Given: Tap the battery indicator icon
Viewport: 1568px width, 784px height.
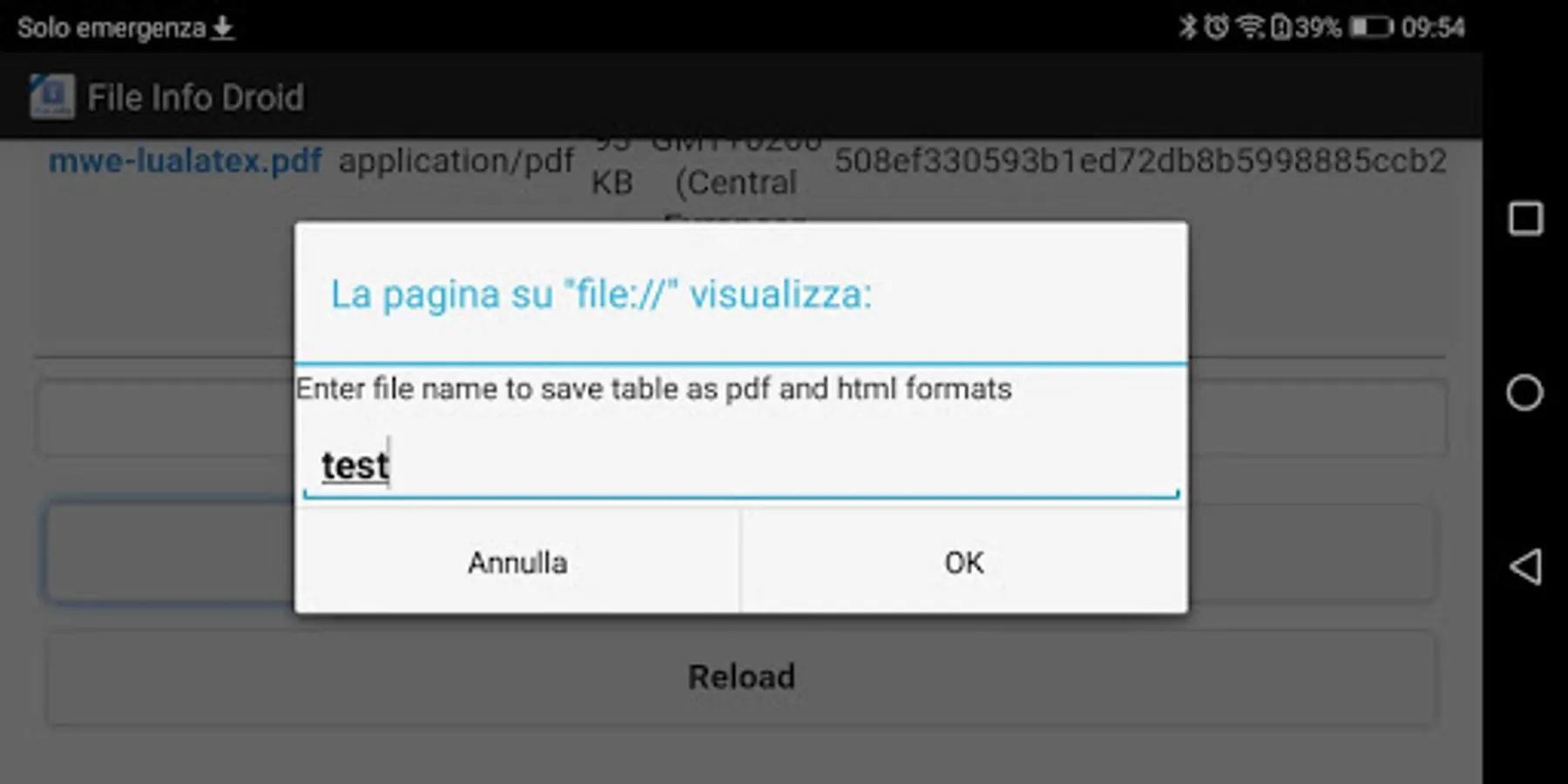Looking at the screenshot, I should tap(1372, 28).
